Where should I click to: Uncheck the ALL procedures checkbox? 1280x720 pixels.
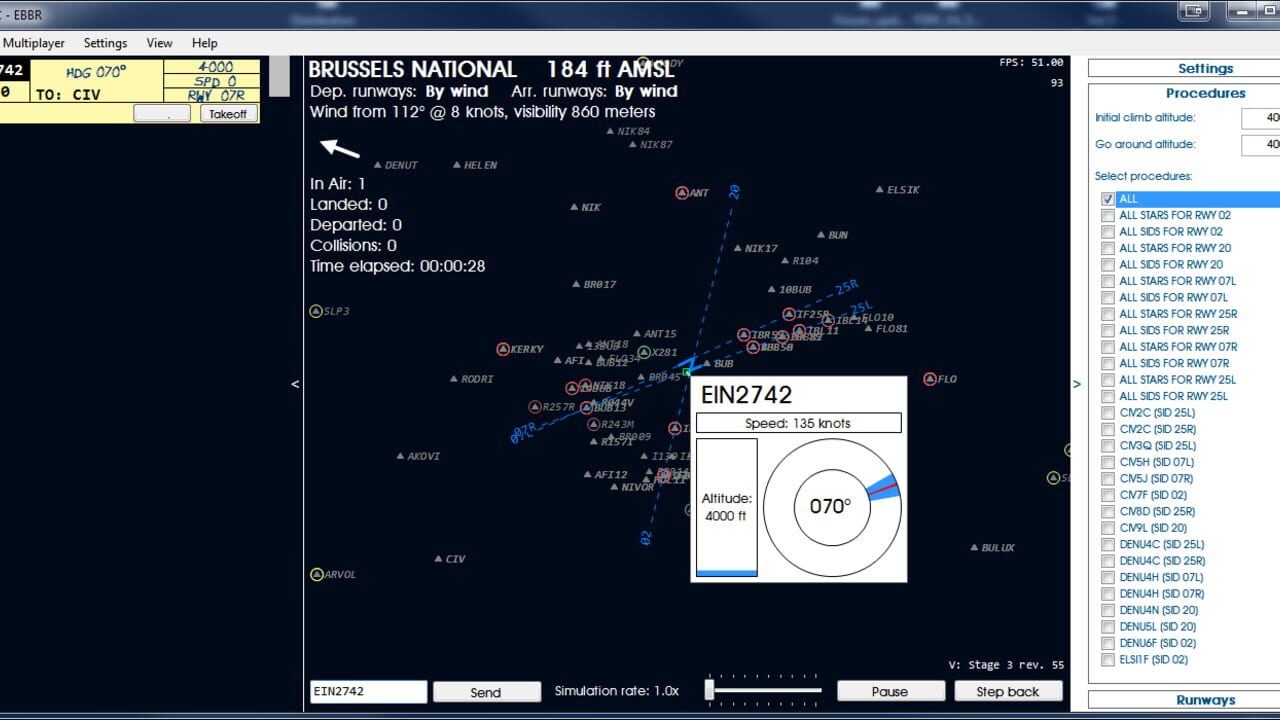pos(1108,199)
